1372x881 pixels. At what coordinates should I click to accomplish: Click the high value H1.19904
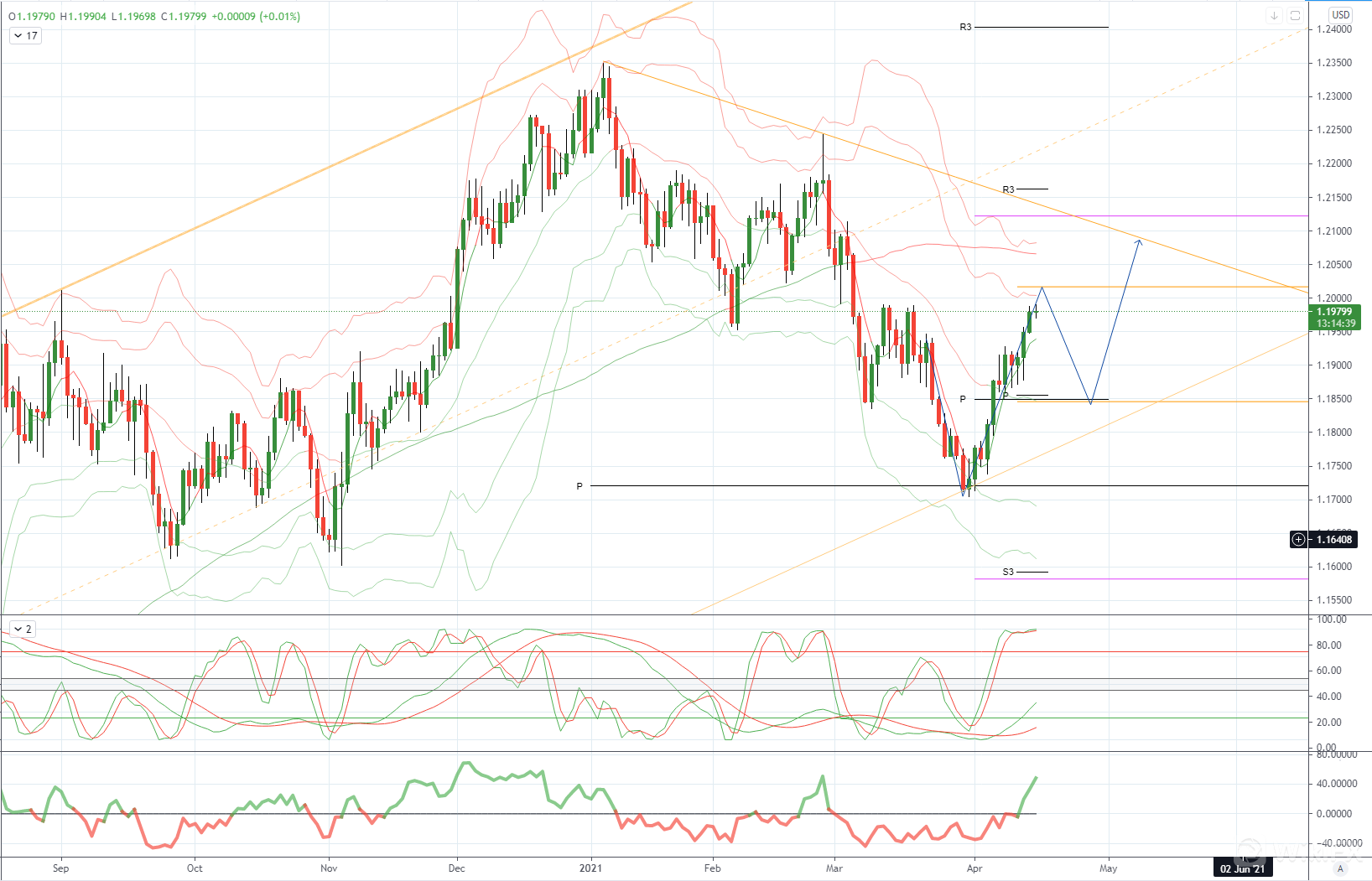tap(84, 16)
